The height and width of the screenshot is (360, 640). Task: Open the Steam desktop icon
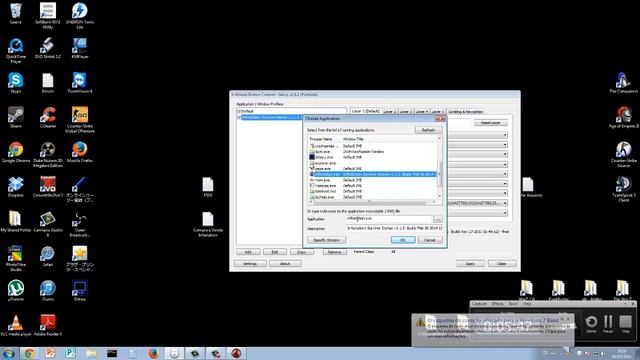tap(16, 118)
